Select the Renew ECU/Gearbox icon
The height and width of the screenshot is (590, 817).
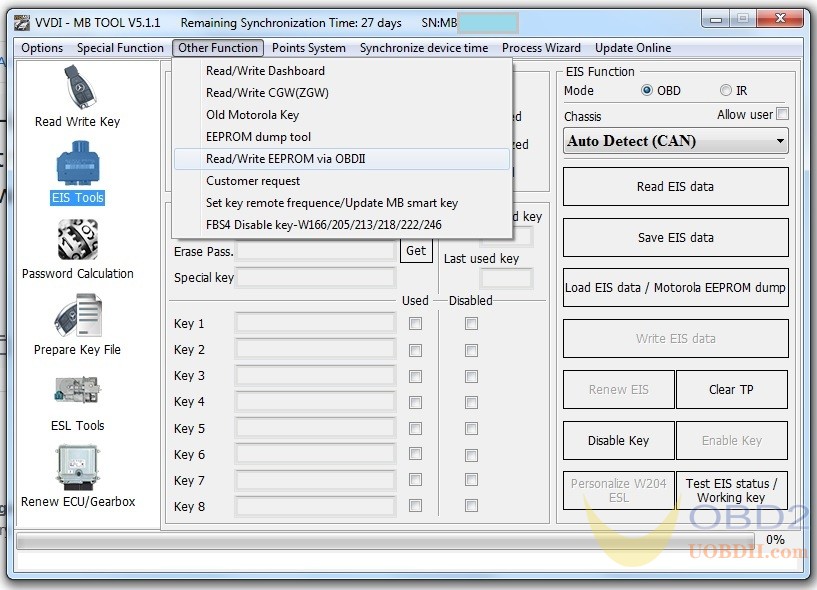(77, 468)
